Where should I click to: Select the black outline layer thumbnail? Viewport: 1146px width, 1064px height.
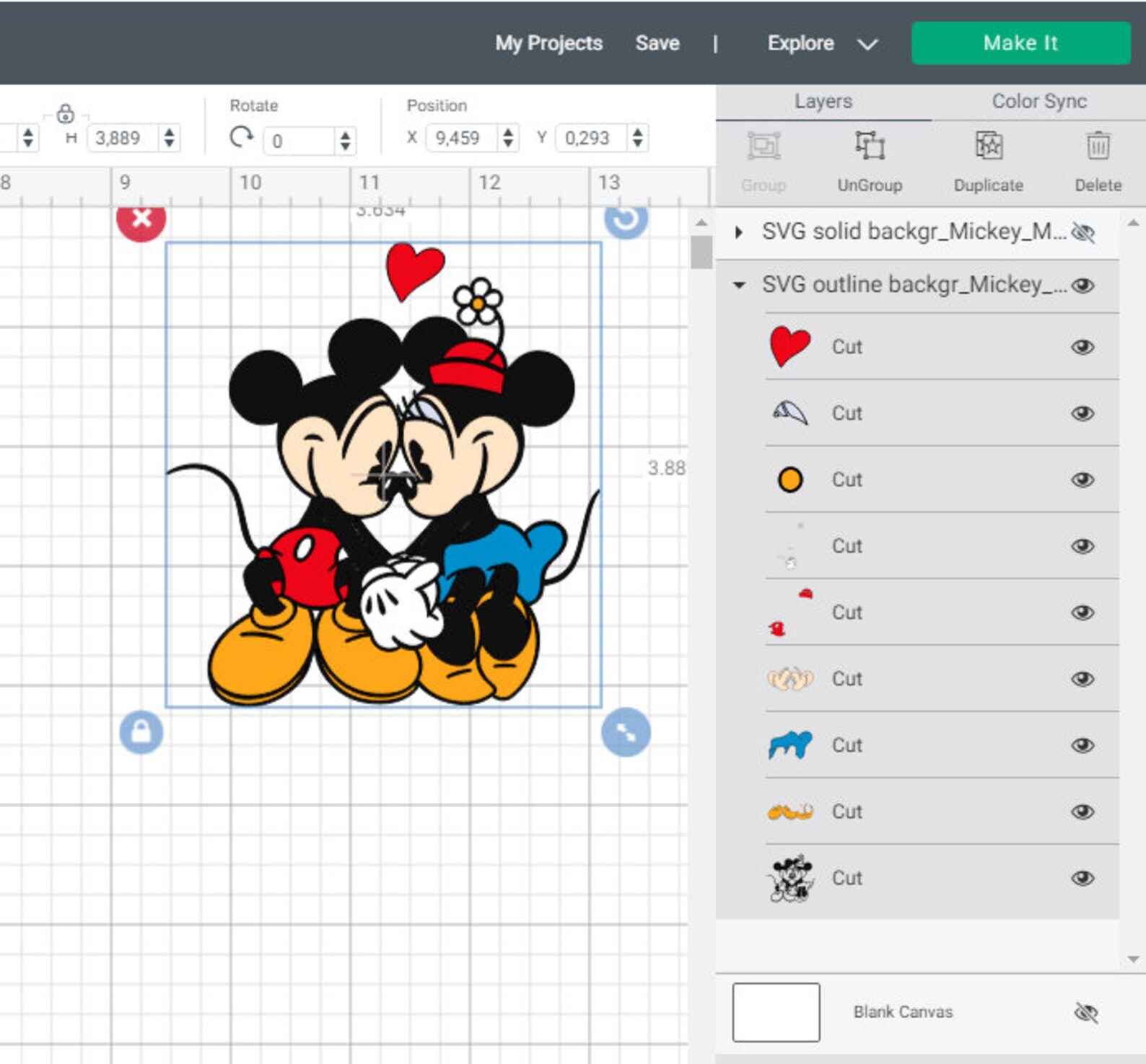790,879
